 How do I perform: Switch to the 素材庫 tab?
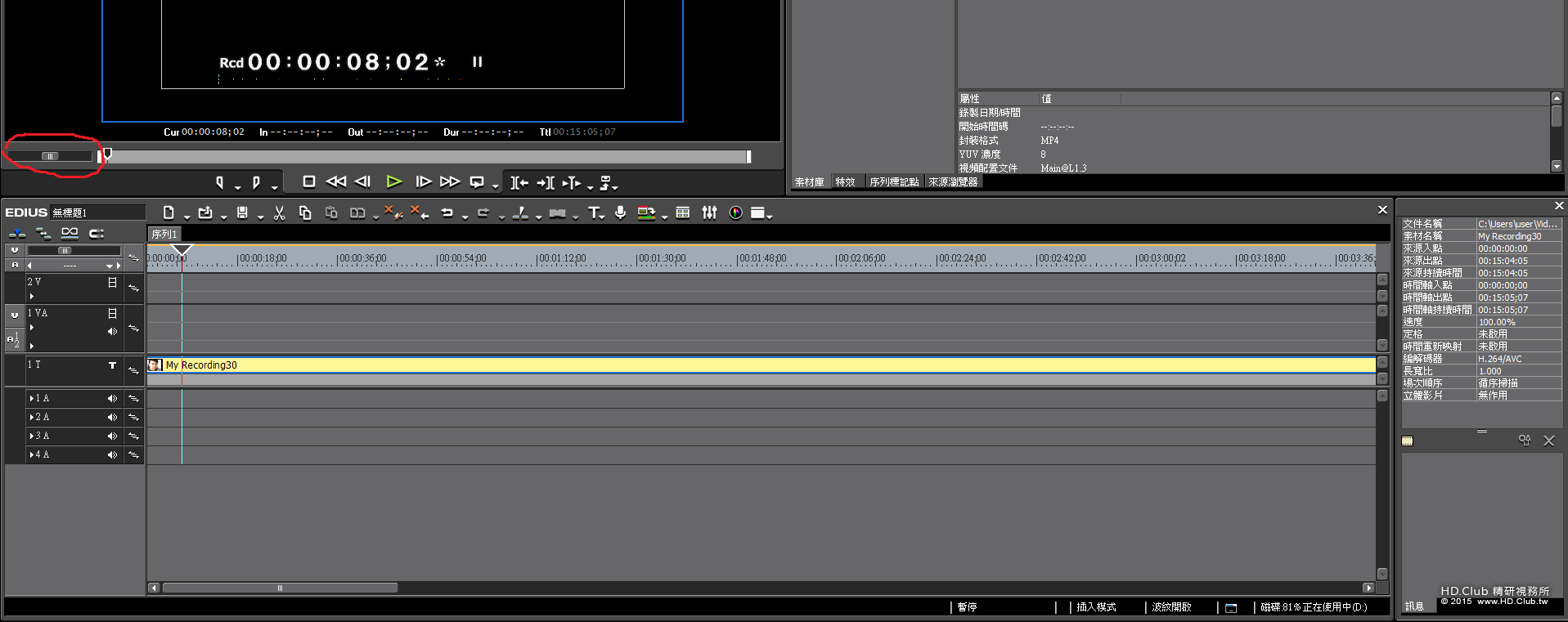[810, 181]
